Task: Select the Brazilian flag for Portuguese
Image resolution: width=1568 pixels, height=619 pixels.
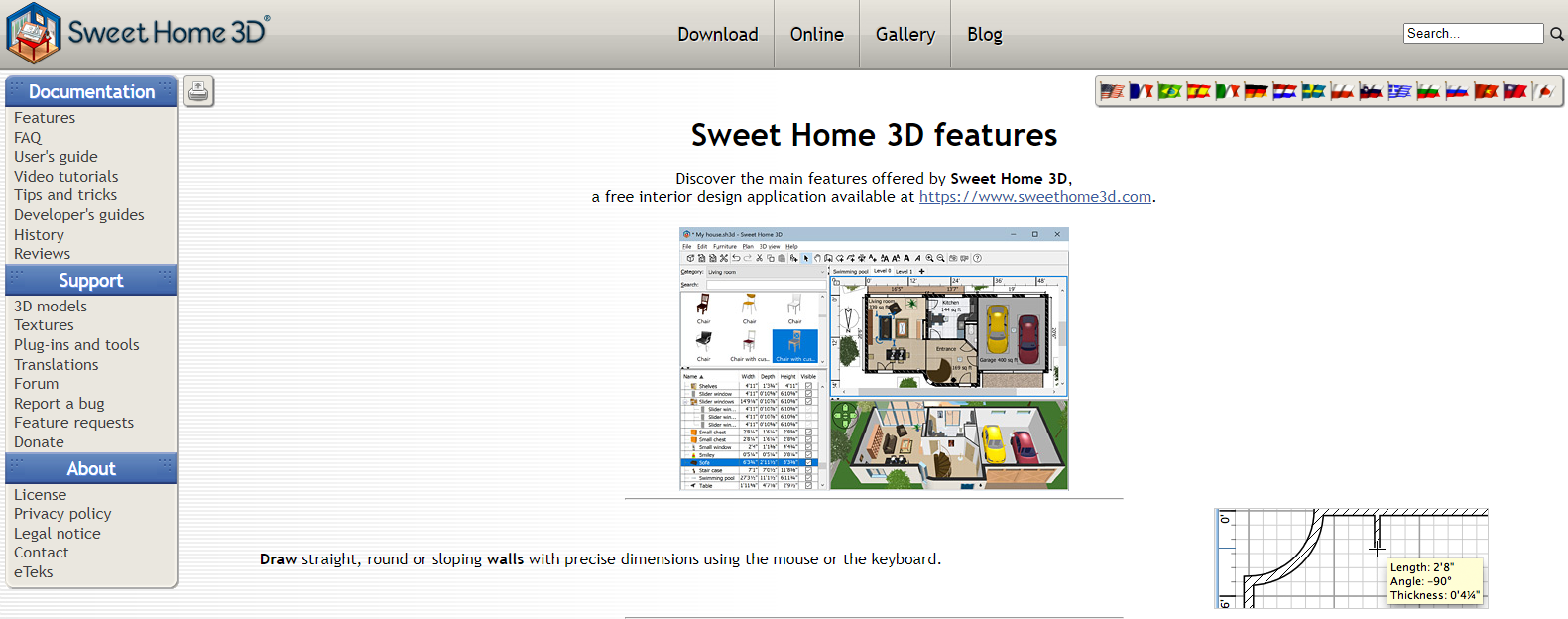Action: pos(1169,92)
